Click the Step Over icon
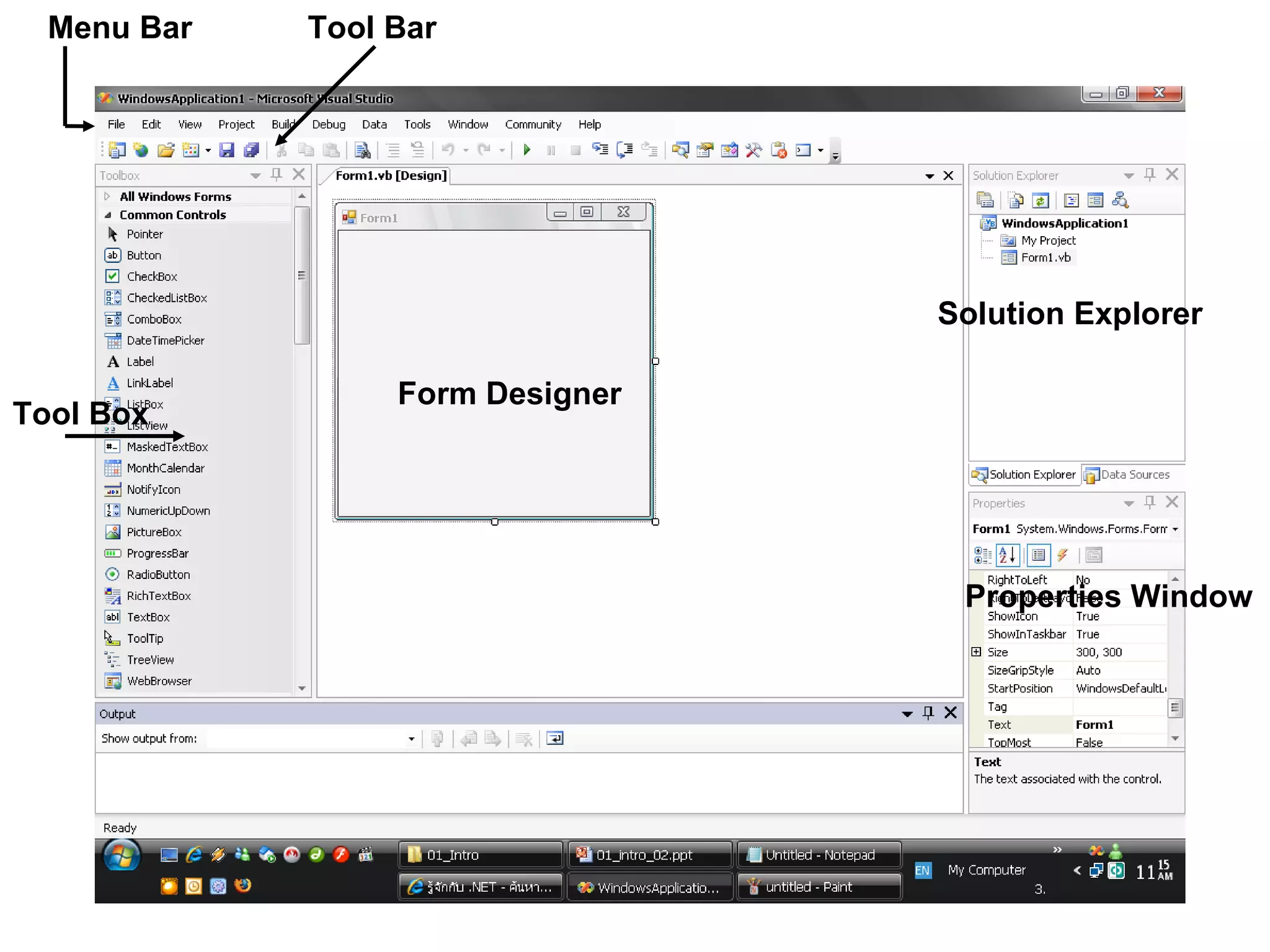 (x=624, y=150)
